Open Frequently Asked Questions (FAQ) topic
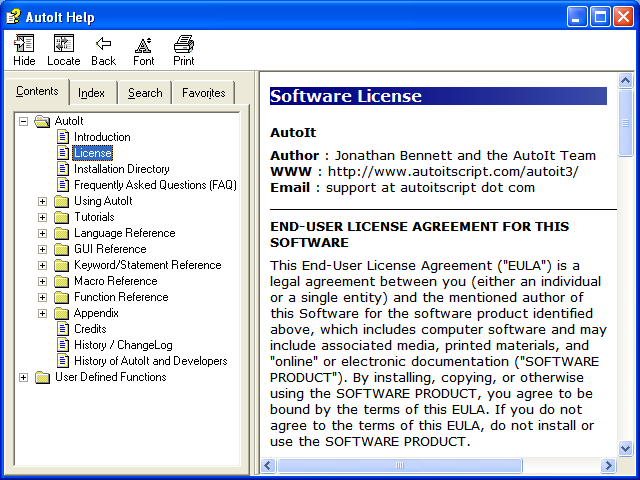 [155, 184]
